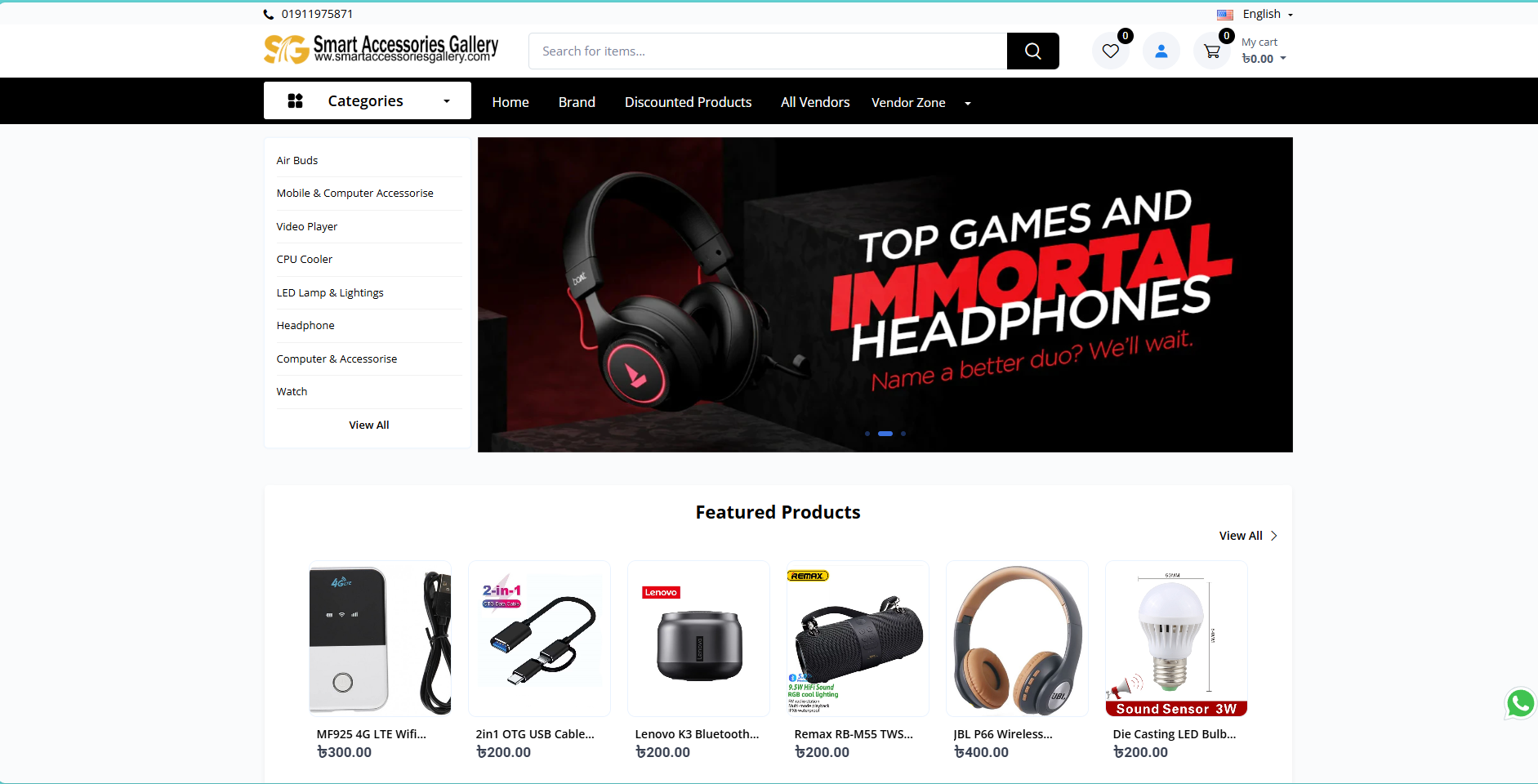Focus the Search for items field
The height and width of the screenshot is (784, 1538).
[768, 51]
